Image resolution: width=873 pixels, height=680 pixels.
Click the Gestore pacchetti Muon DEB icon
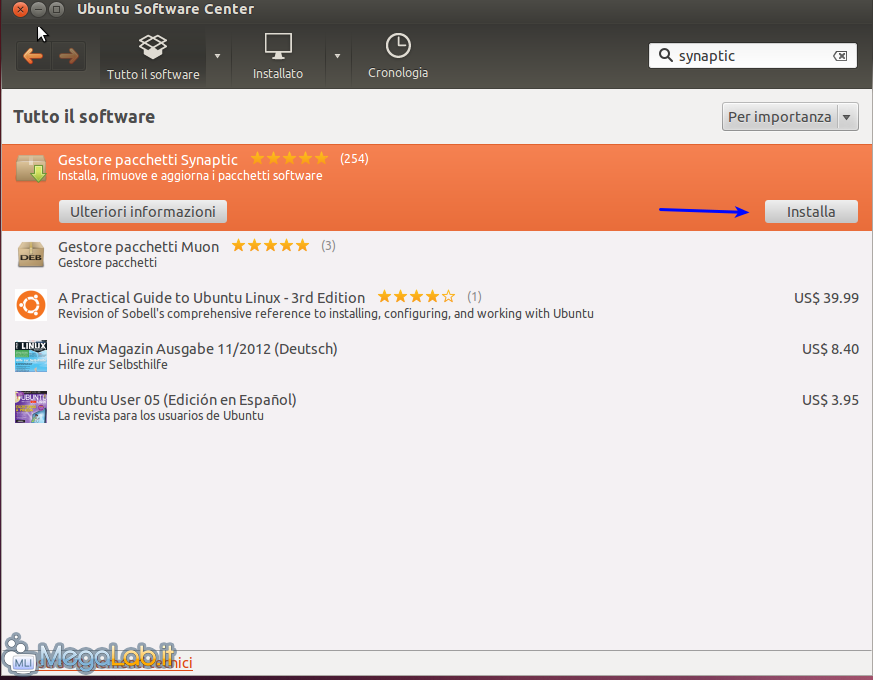31,255
